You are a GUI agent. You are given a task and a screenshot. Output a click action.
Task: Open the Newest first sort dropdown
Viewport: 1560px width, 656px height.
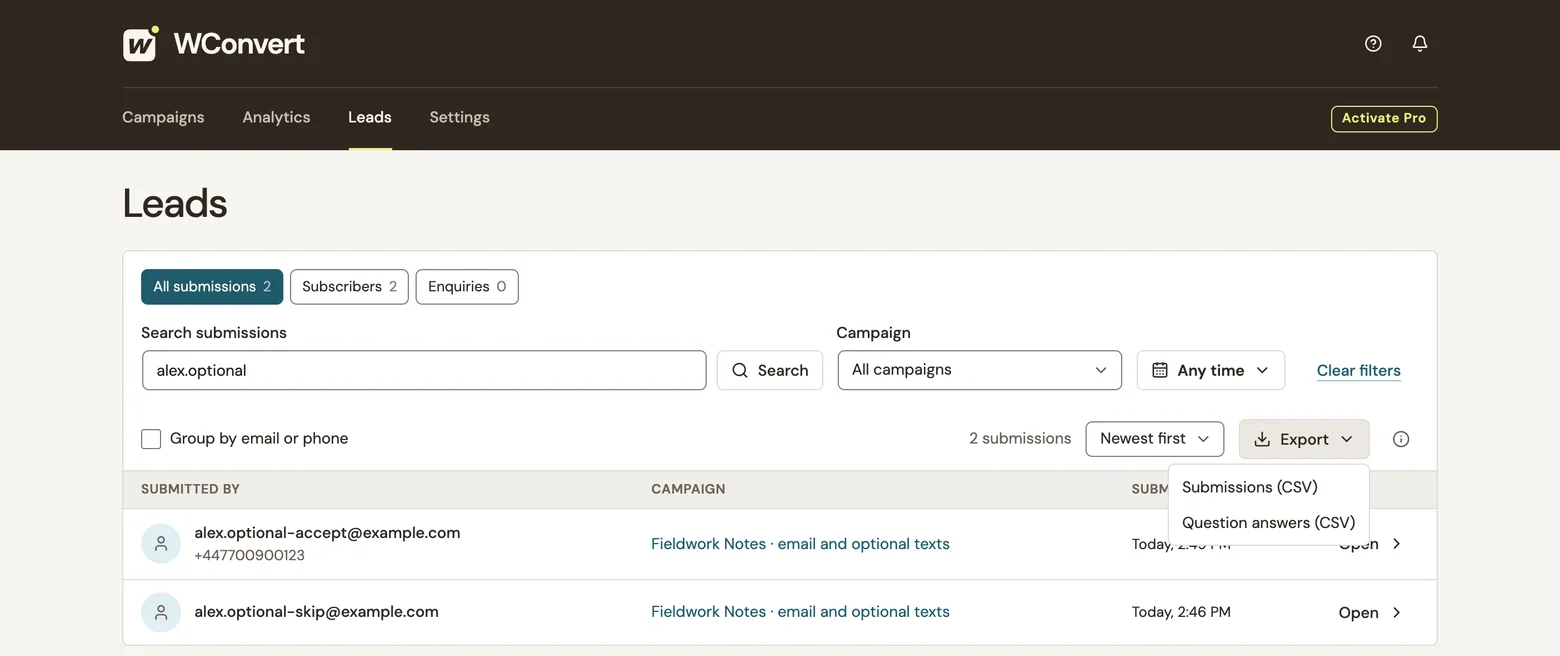[1155, 439]
